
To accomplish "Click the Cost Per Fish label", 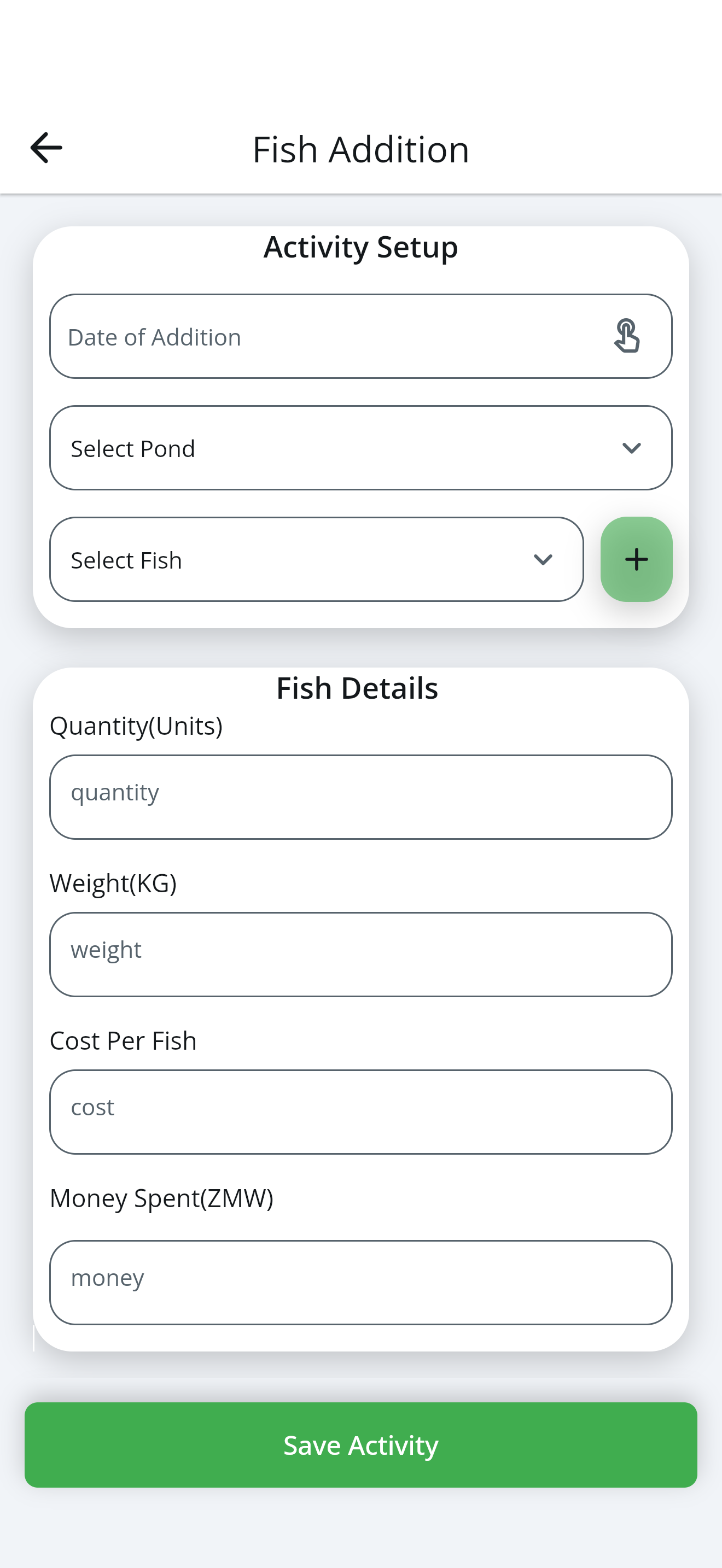I will 123,1040.
